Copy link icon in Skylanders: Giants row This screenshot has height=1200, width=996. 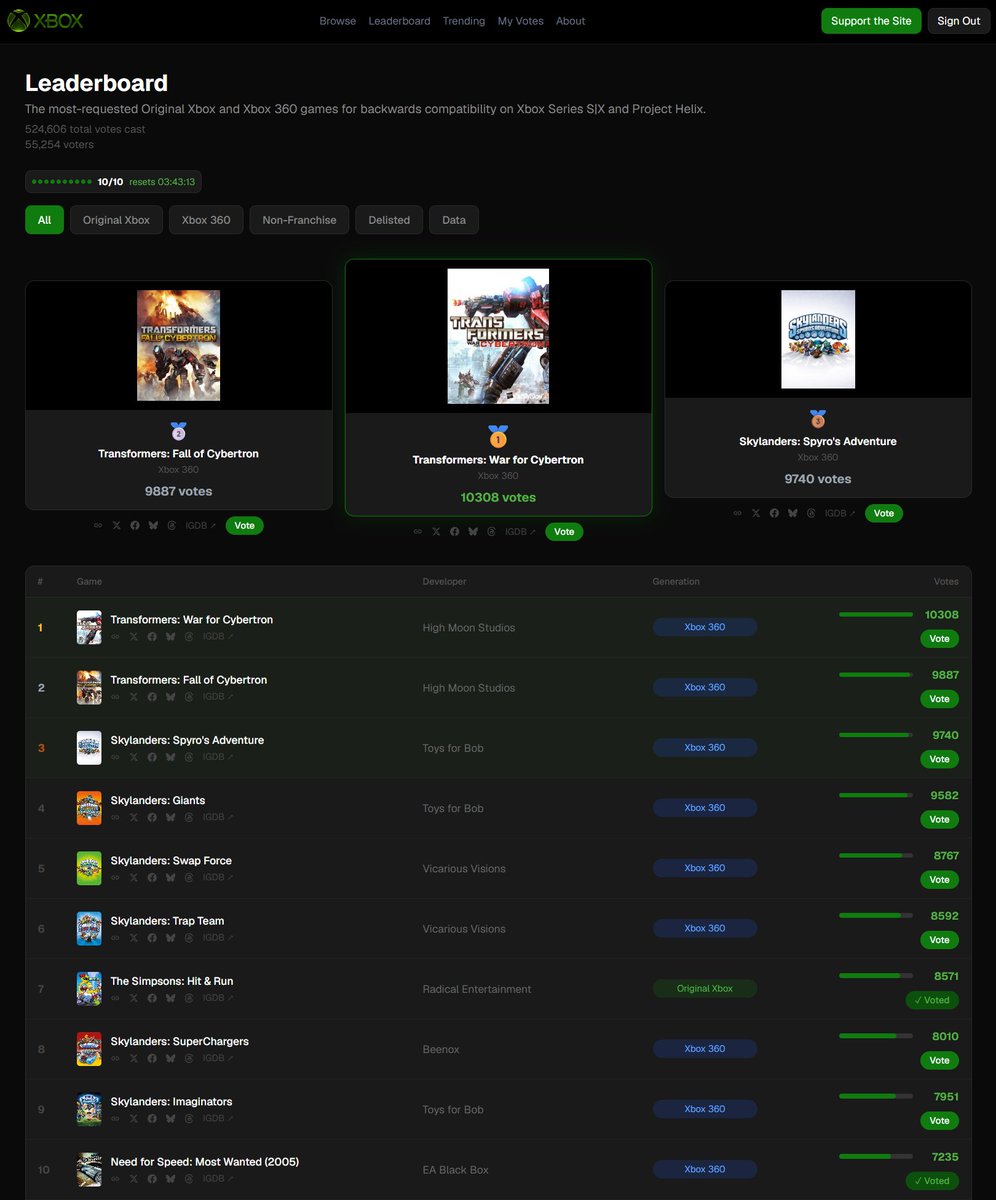click(x=115, y=817)
